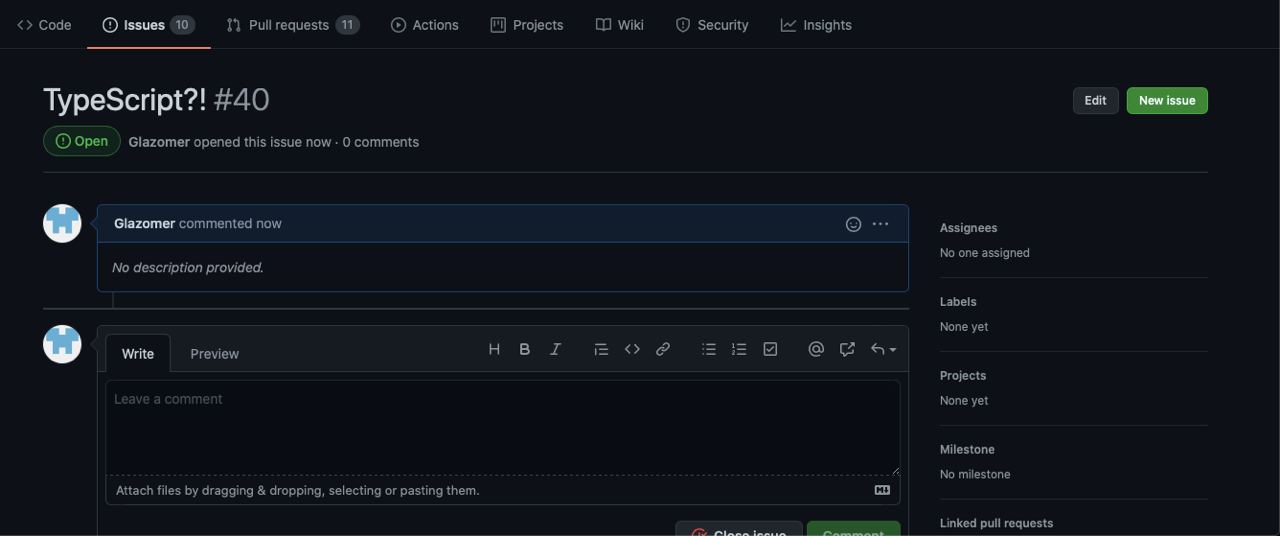Create a New issue
Image resolution: width=1280 pixels, height=536 pixels.
coord(1167,100)
